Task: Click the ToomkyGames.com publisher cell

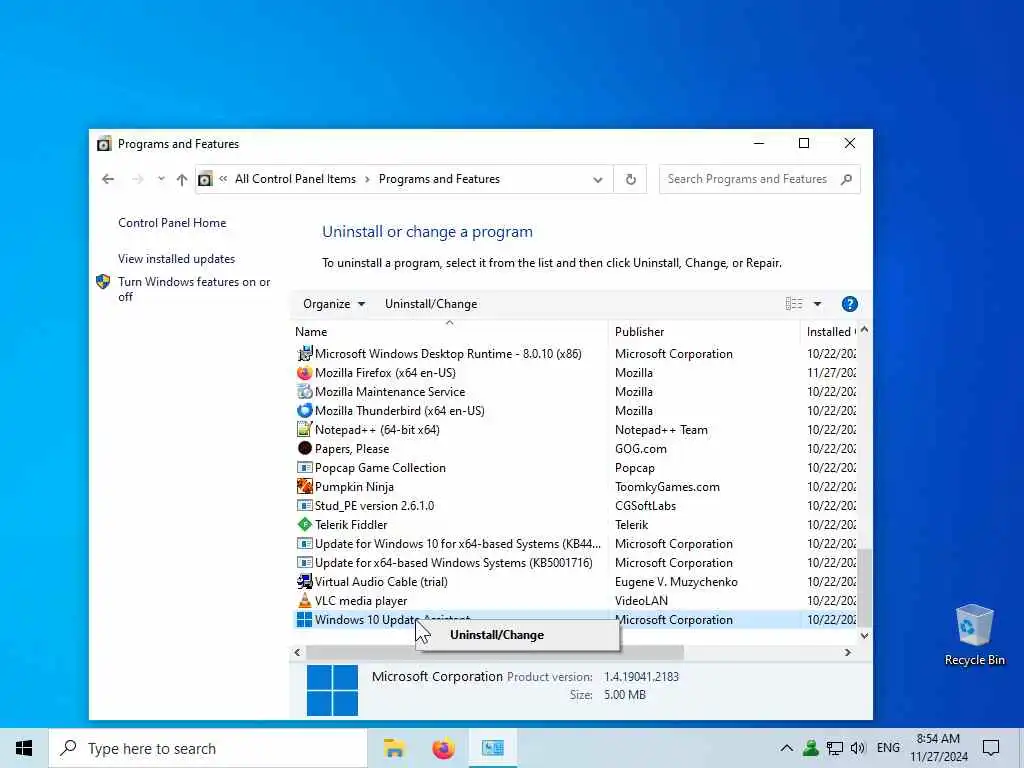Action: pos(667,487)
